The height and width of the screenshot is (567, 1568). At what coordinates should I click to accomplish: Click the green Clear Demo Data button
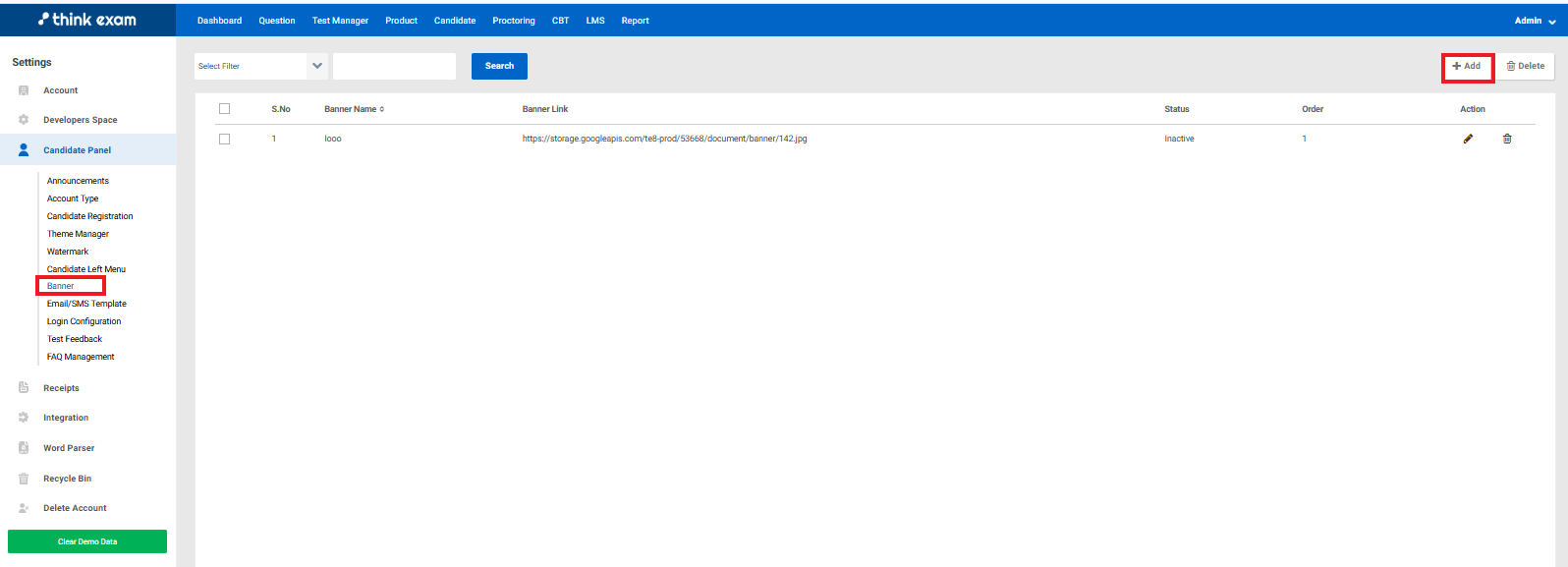(87, 541)
